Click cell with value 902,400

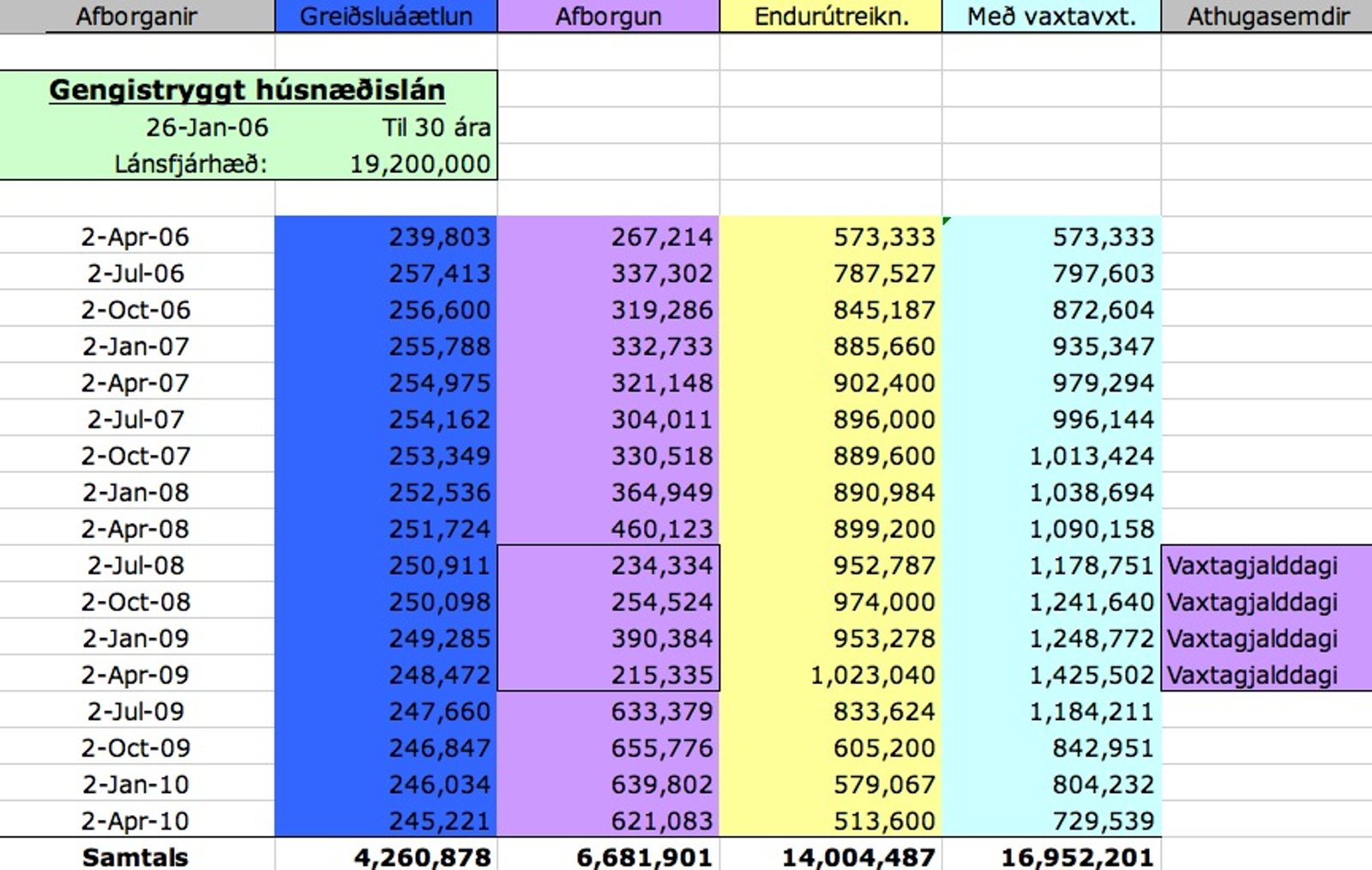831,382
